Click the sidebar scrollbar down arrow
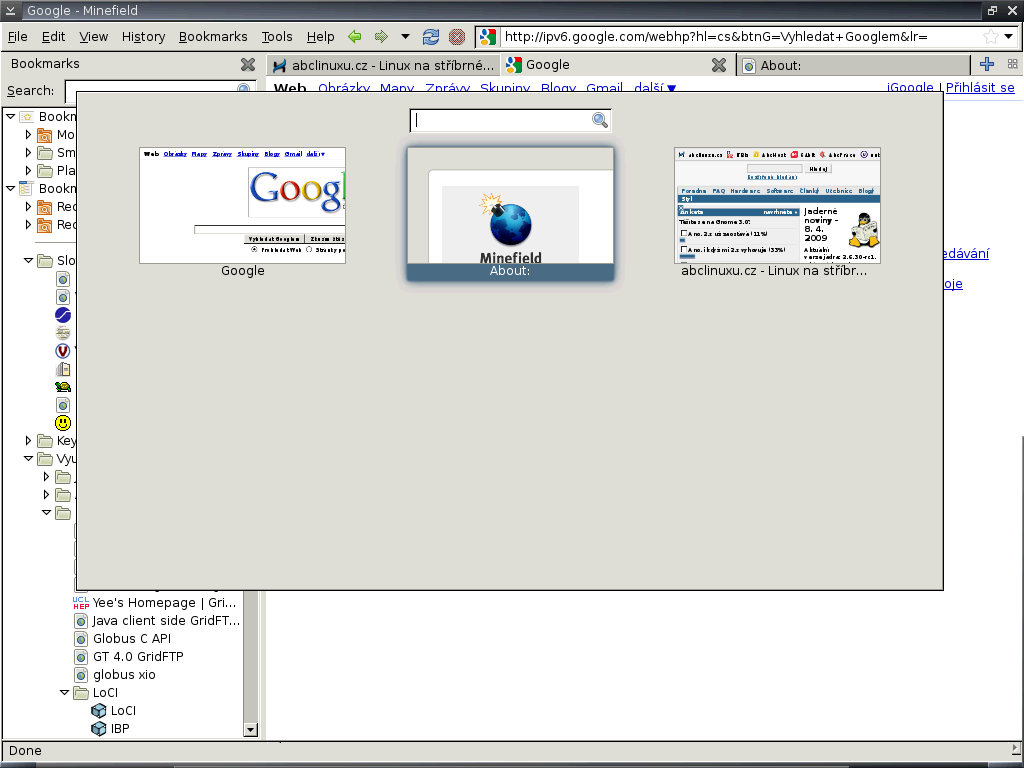Screen dimensions: 1024x768 pos(250,729)
